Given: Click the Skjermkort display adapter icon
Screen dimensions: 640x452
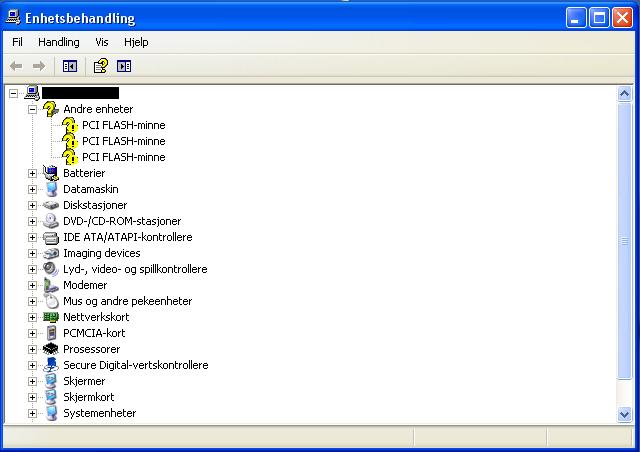Looking at the screenshot, I should tap(51, 397).
